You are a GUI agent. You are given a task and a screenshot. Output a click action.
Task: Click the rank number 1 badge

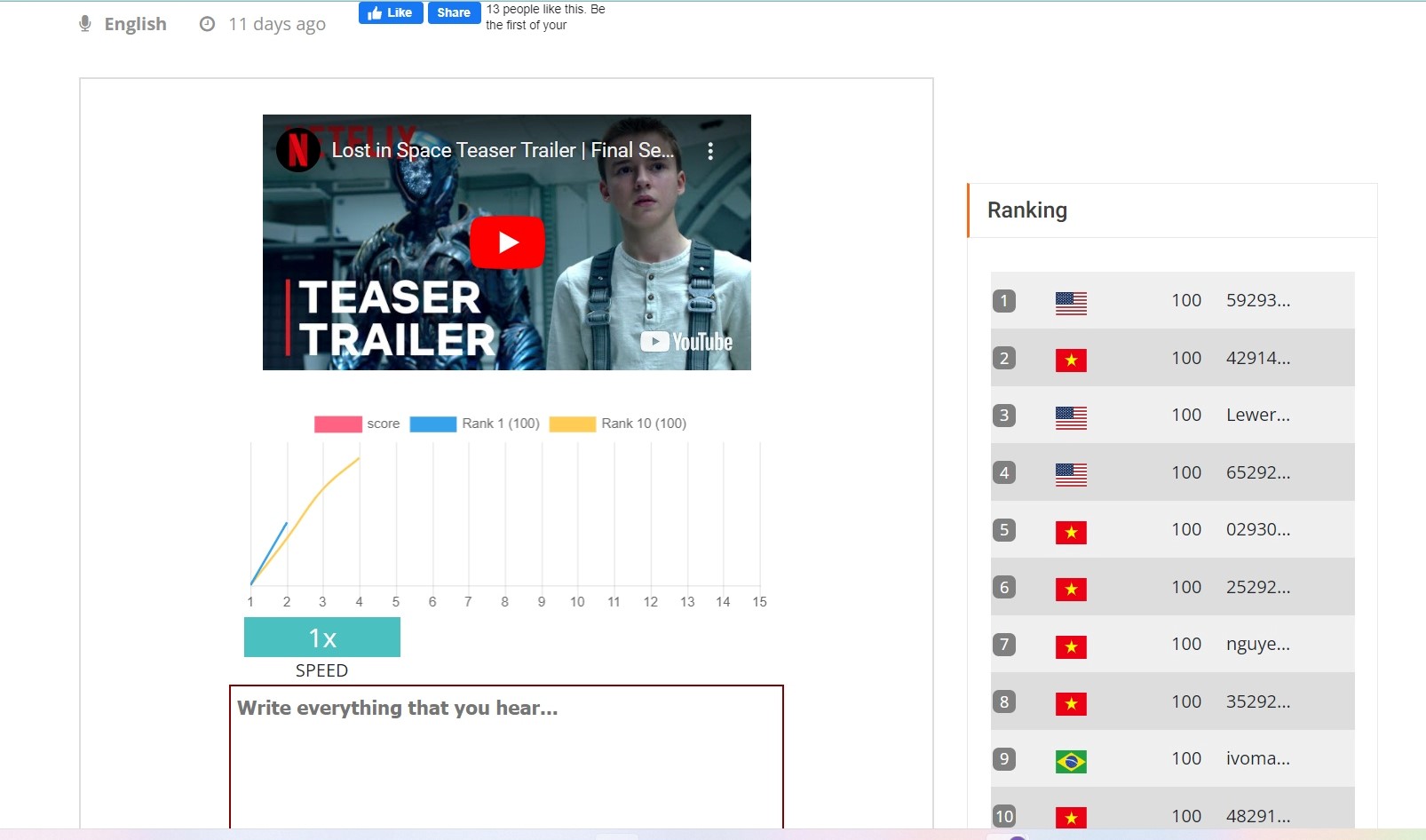(x=1004, y=301)
